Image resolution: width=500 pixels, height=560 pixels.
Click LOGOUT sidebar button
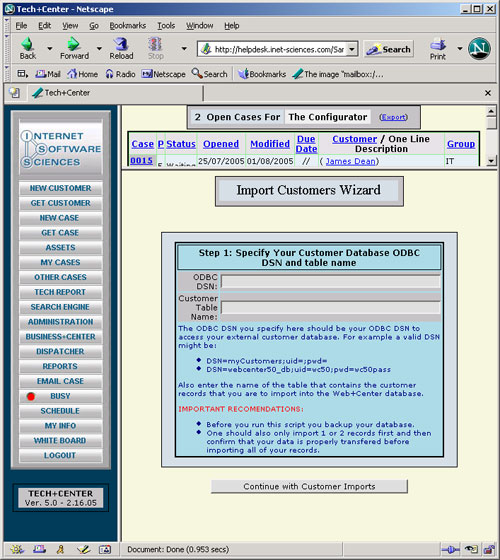(60, 455)
